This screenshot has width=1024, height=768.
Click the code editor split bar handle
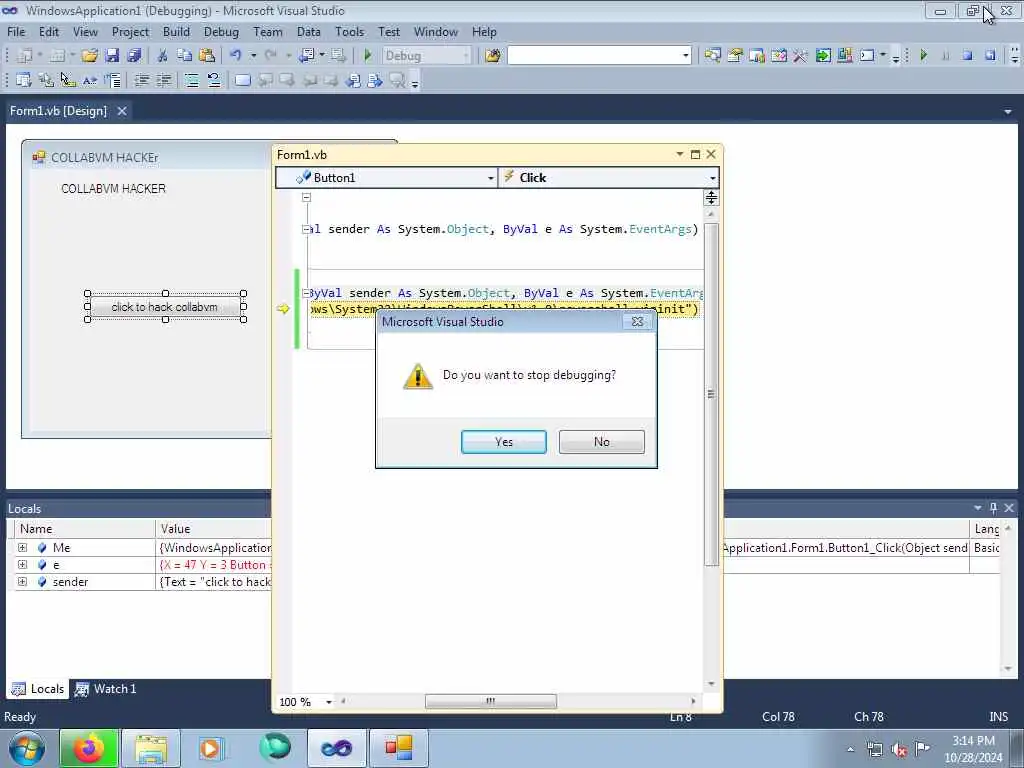click(x=711, y=197)
